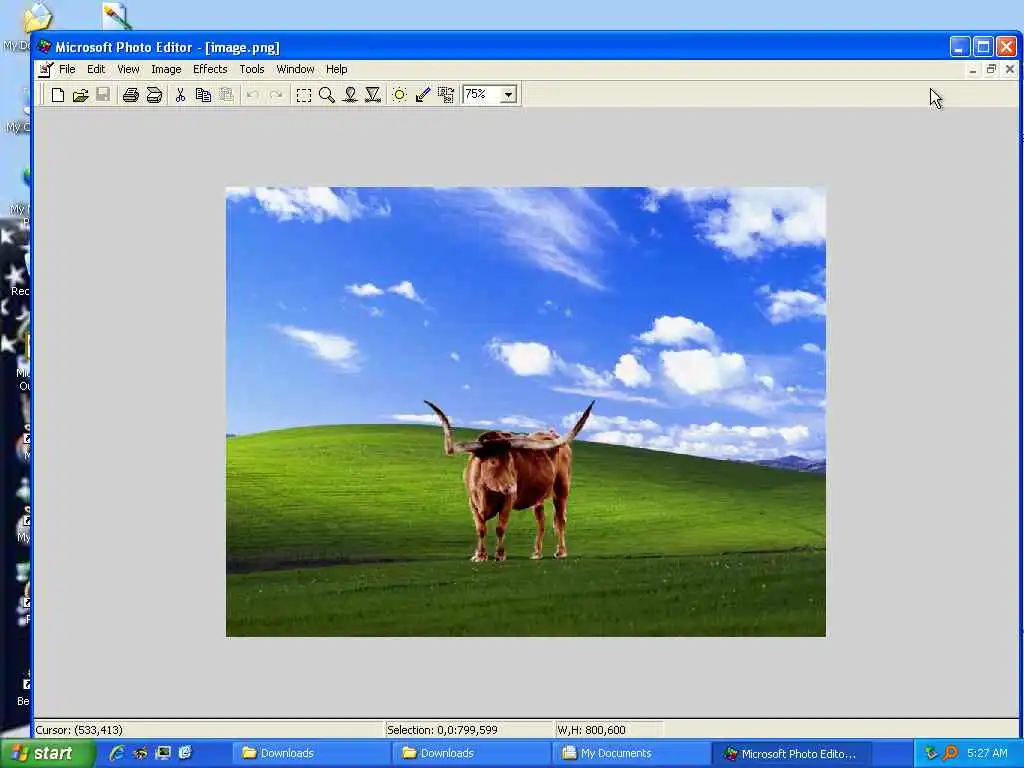This screenshot has width=1024, height=768.
Task: Open the Image menu
Action: [x=166, y=69]
